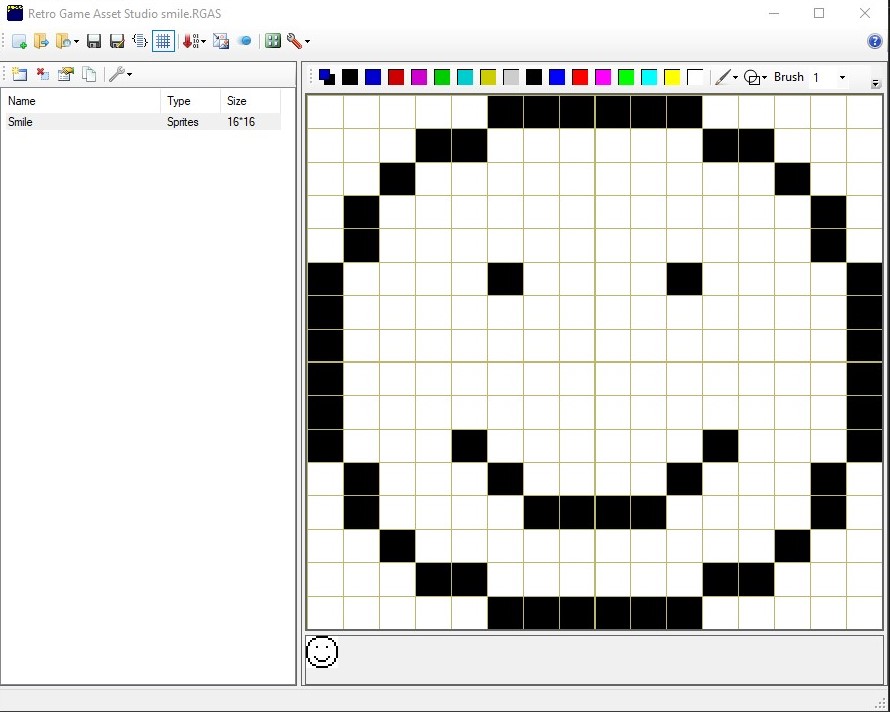Sort assets by Name column header
Image resolution: width=890 pixels, height=712 pixels.
click(x=82, y=101)
